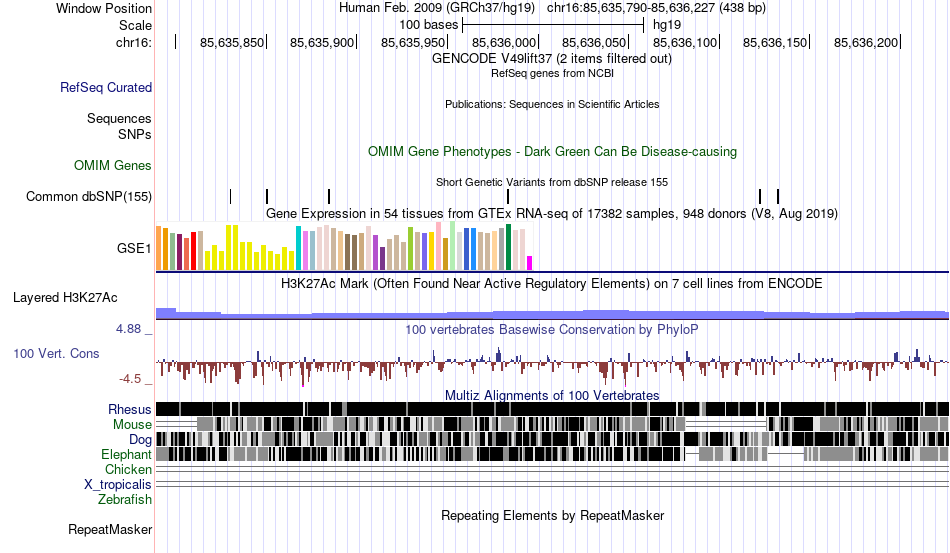
Task: Click the Rhesus alignment row
Action: point(552,409)
